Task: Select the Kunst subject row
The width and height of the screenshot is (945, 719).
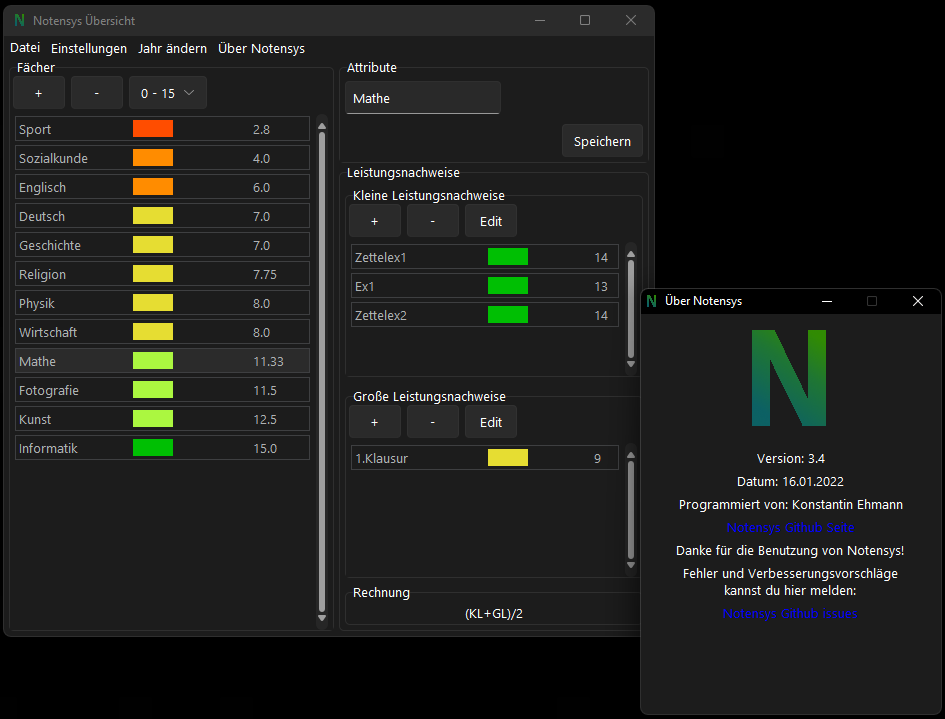Action: click(162, 418)
